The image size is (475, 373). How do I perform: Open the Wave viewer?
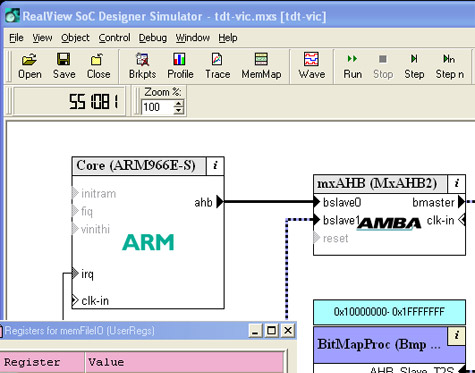312,66
